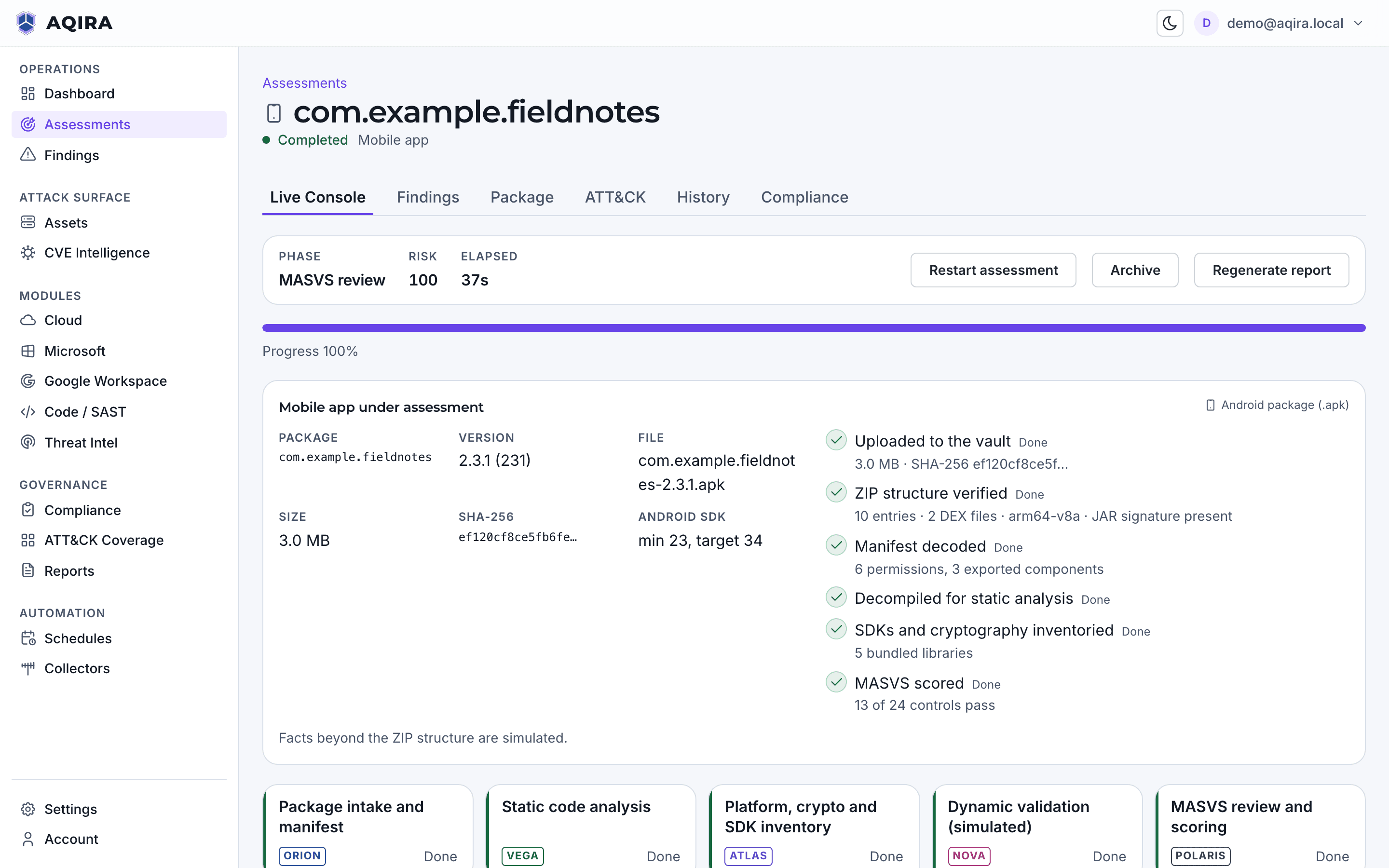Open Schedules in sidebar

(119, 638)
